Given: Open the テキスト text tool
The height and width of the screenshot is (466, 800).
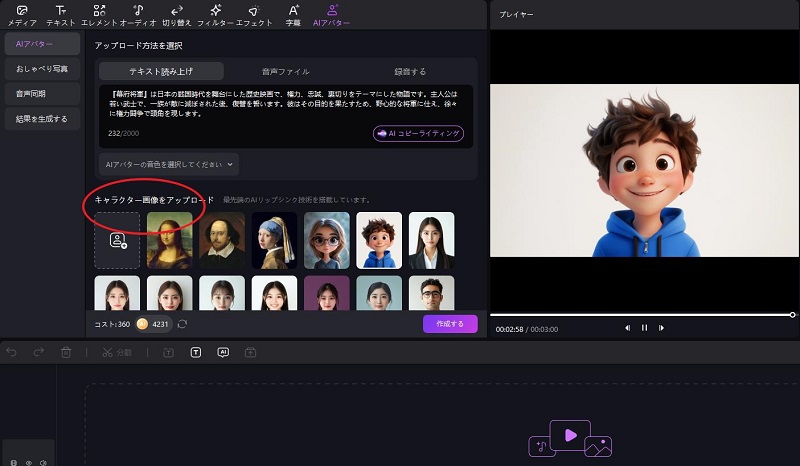Looking at the screenshot, I should 61,16.
